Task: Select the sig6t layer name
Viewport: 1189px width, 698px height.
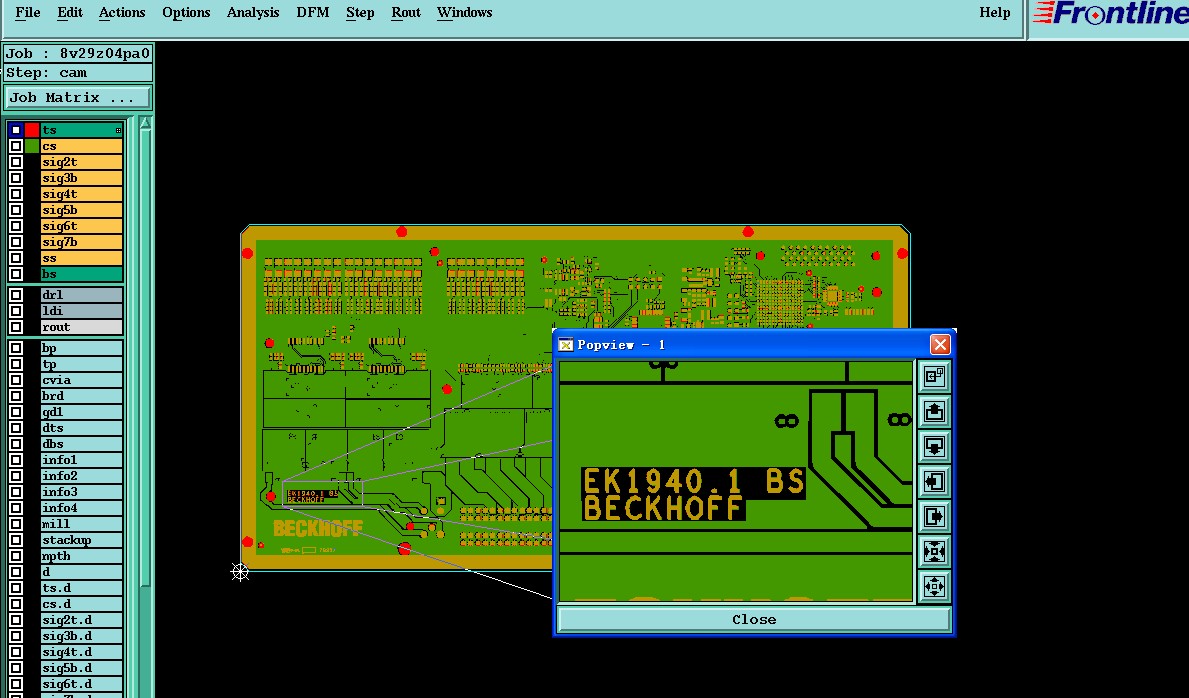Action: [x=82, y=226]
